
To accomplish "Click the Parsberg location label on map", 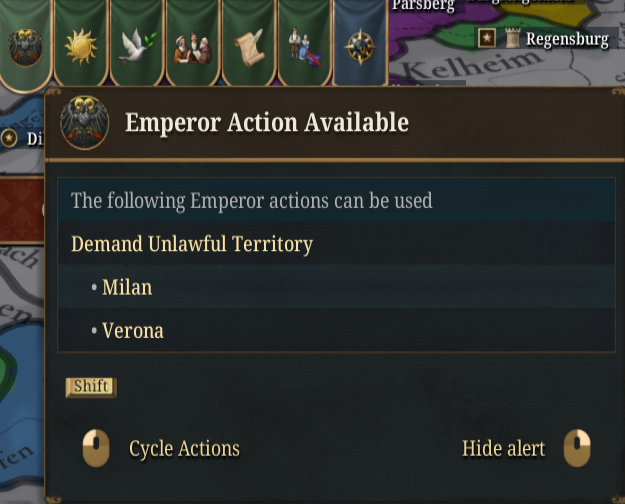I will (x=423, y=6).
